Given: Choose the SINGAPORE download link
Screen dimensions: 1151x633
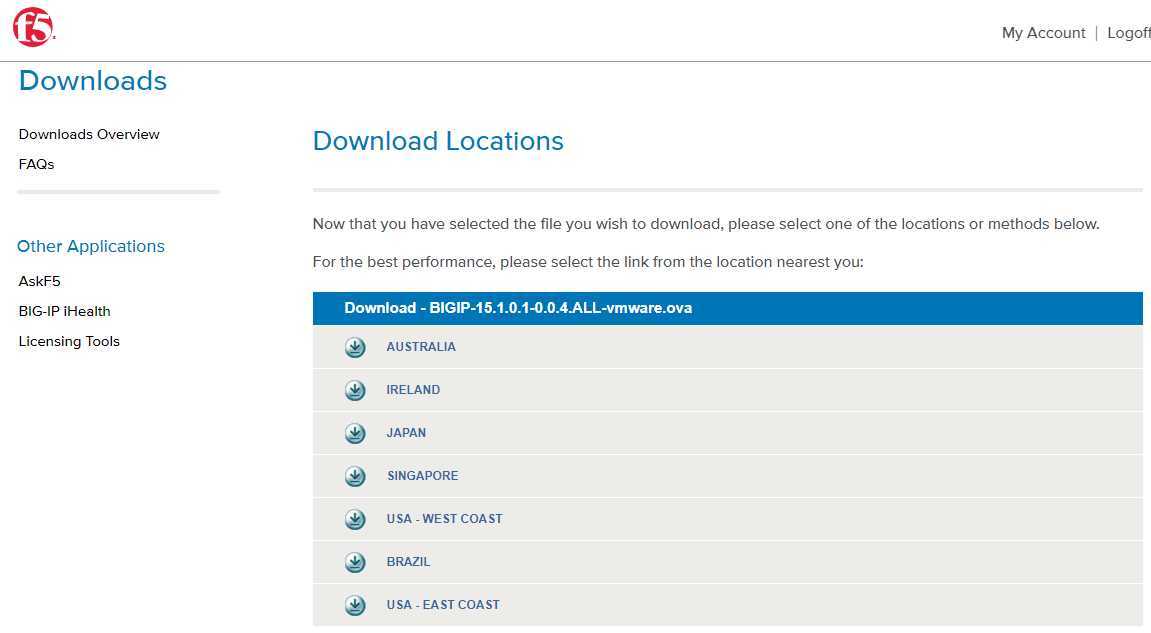Looking at the screenshot, I should (422, 476).
